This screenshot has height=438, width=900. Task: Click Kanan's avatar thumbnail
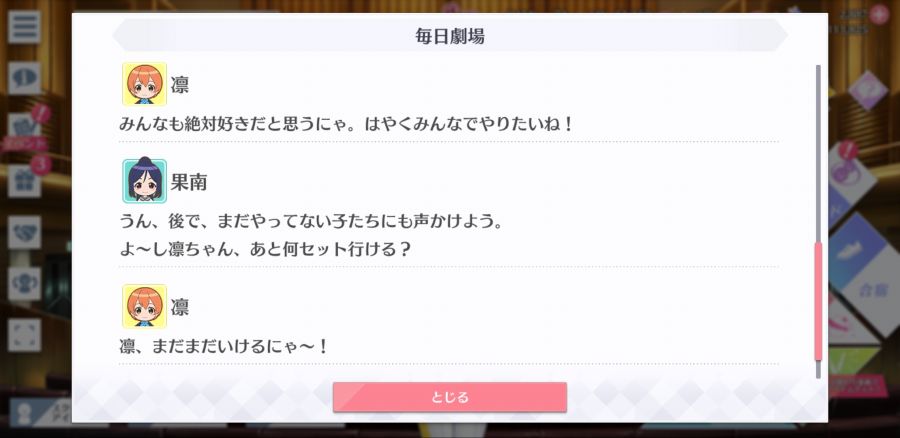[x=145, y=181]
